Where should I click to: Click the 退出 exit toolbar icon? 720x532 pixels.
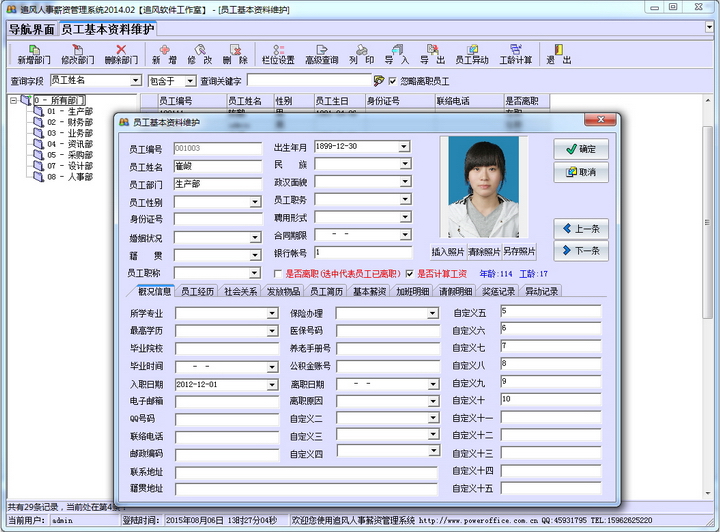(x=559, y=54)
